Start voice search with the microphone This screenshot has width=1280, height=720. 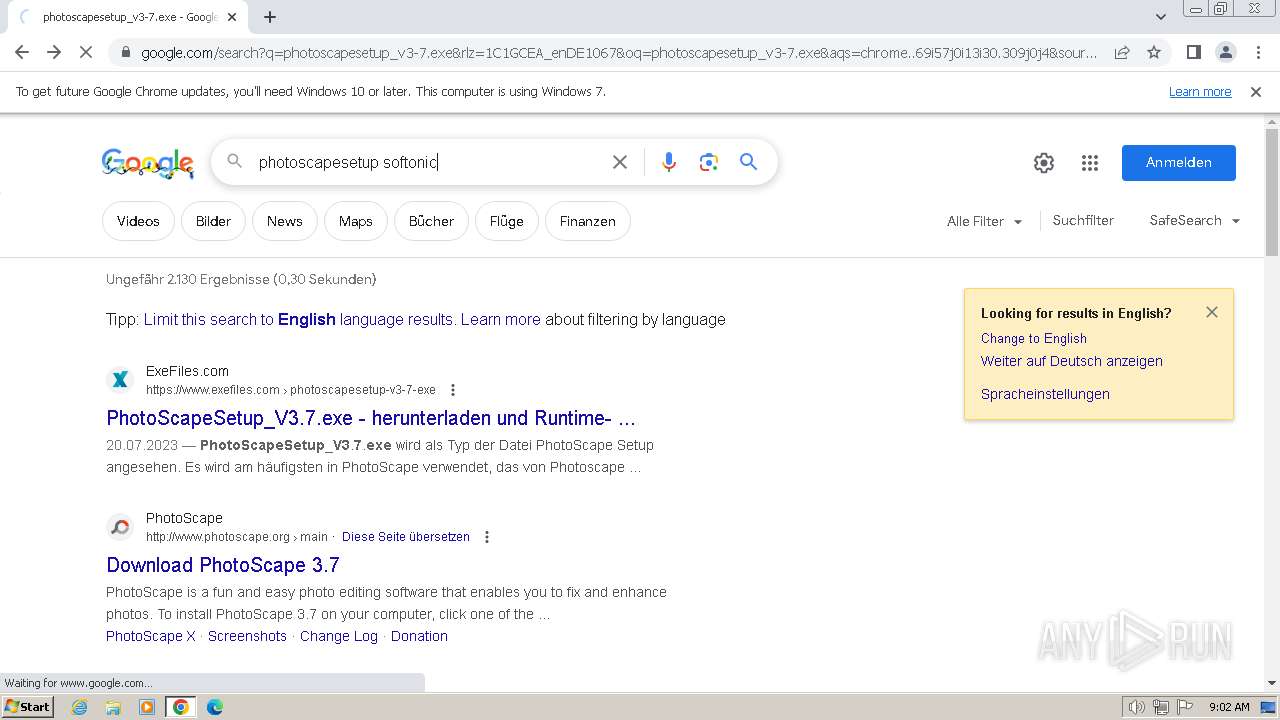(x=669, y=162)
